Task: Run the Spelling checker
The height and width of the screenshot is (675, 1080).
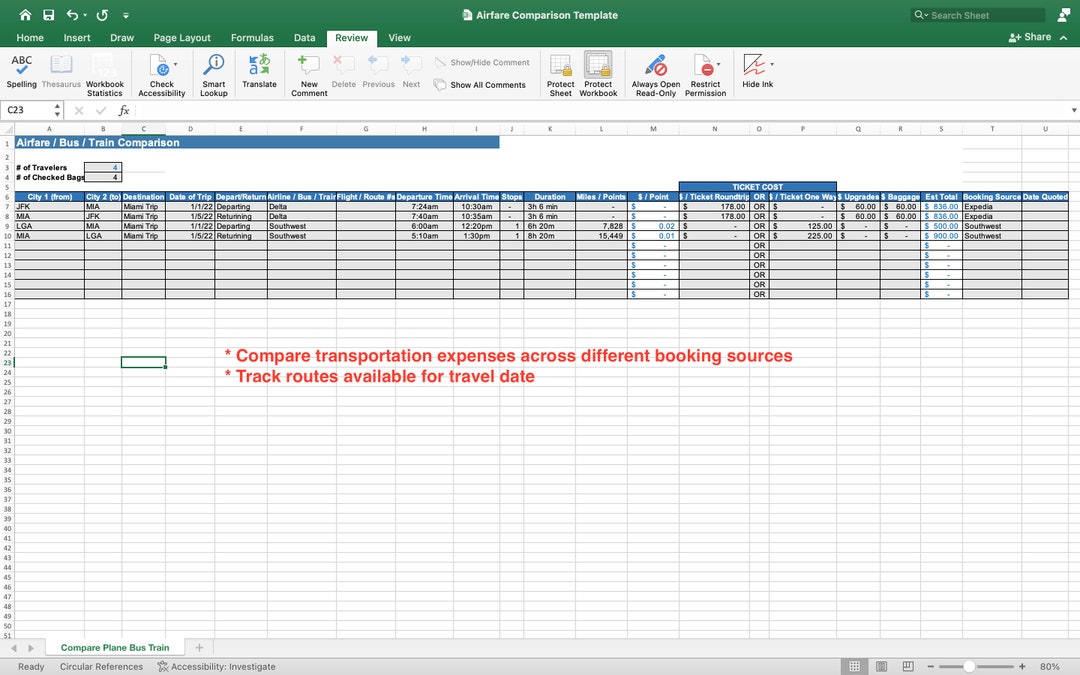Action: click(x=21, y=70)
